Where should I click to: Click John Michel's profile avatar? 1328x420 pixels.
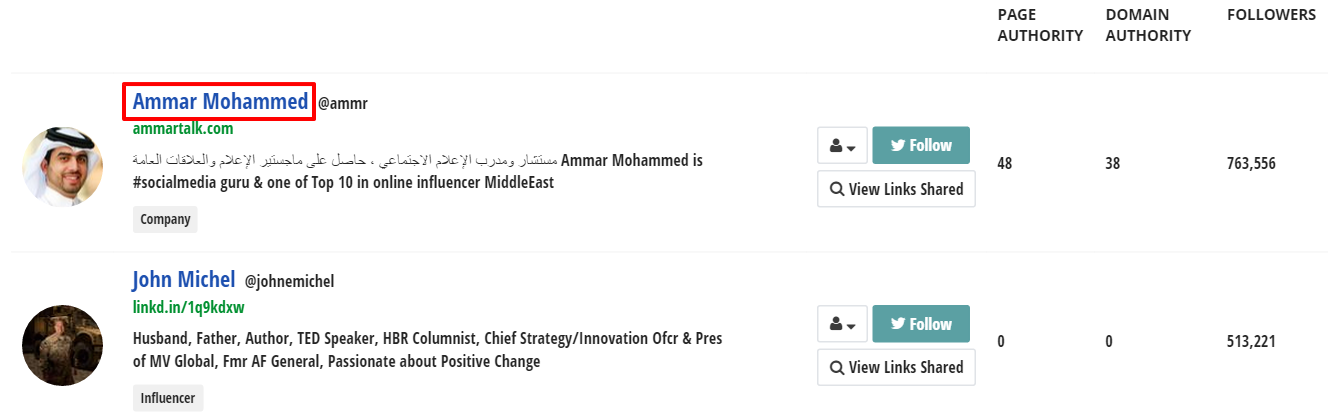[x=62, y=345]
